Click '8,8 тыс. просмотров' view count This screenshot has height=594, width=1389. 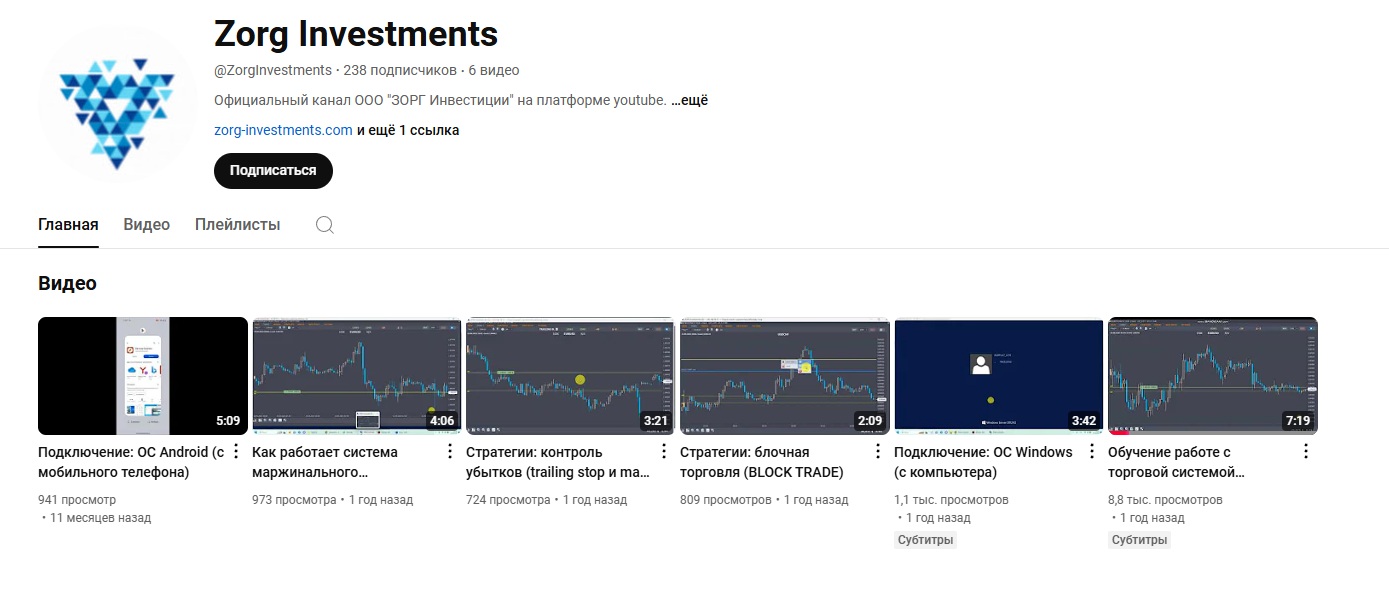click(1165, 499)
